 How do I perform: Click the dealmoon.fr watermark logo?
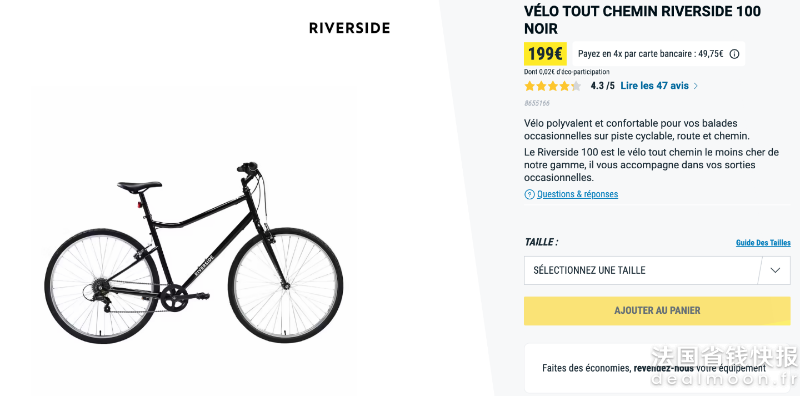point(724,366)
